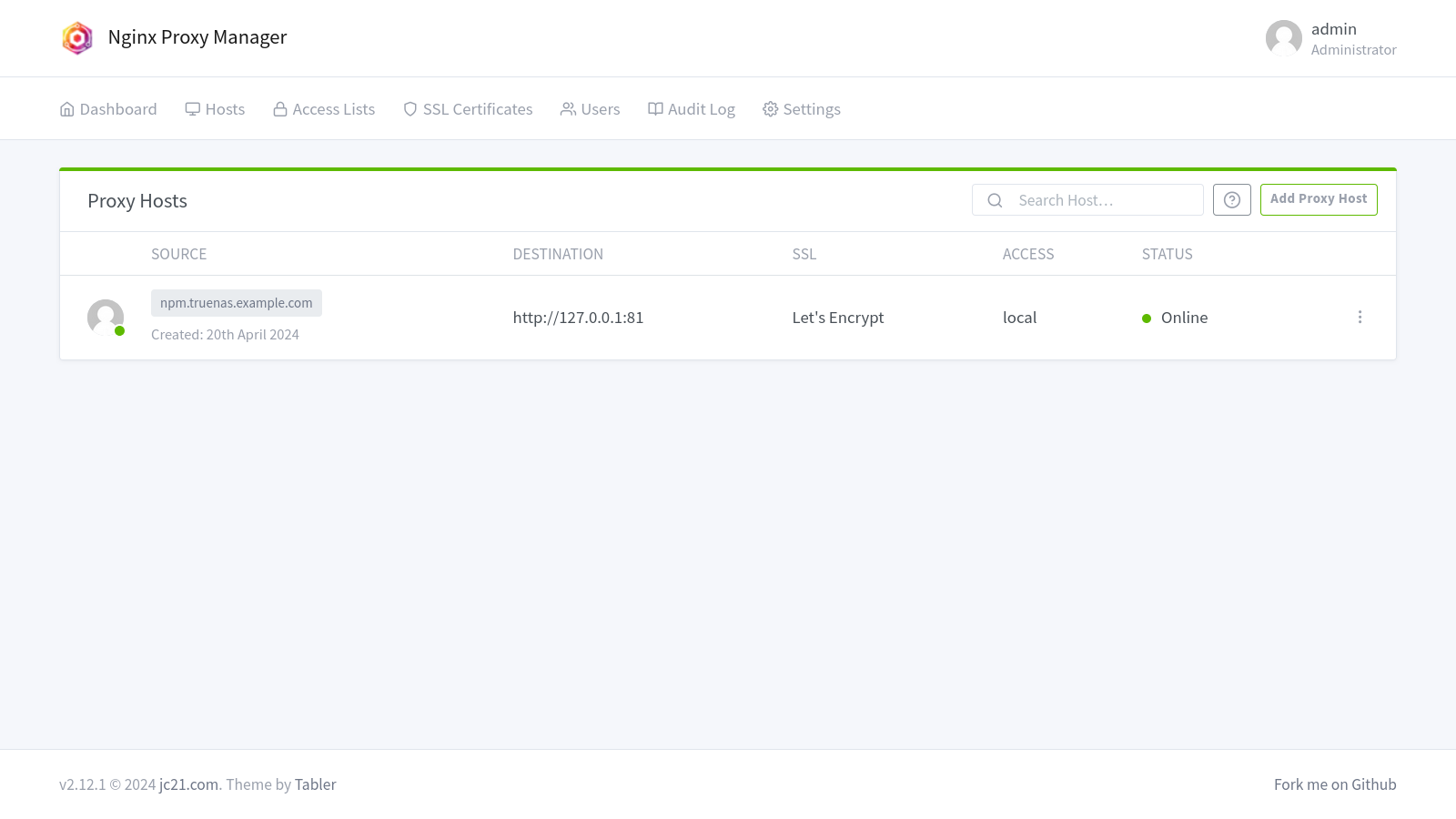
Task: Open the Audit Log book icon
Action: 655,108
